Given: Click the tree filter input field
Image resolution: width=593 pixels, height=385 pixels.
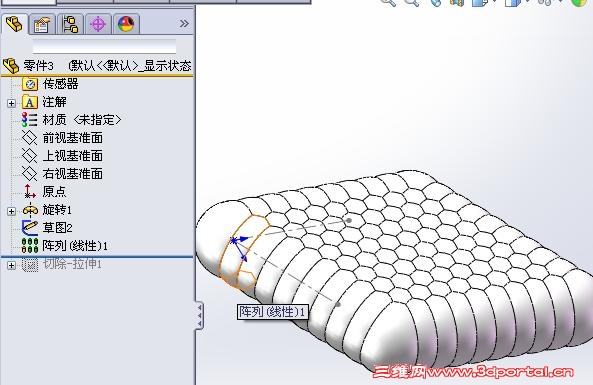Looking at the screenshot, I should 104,47.
